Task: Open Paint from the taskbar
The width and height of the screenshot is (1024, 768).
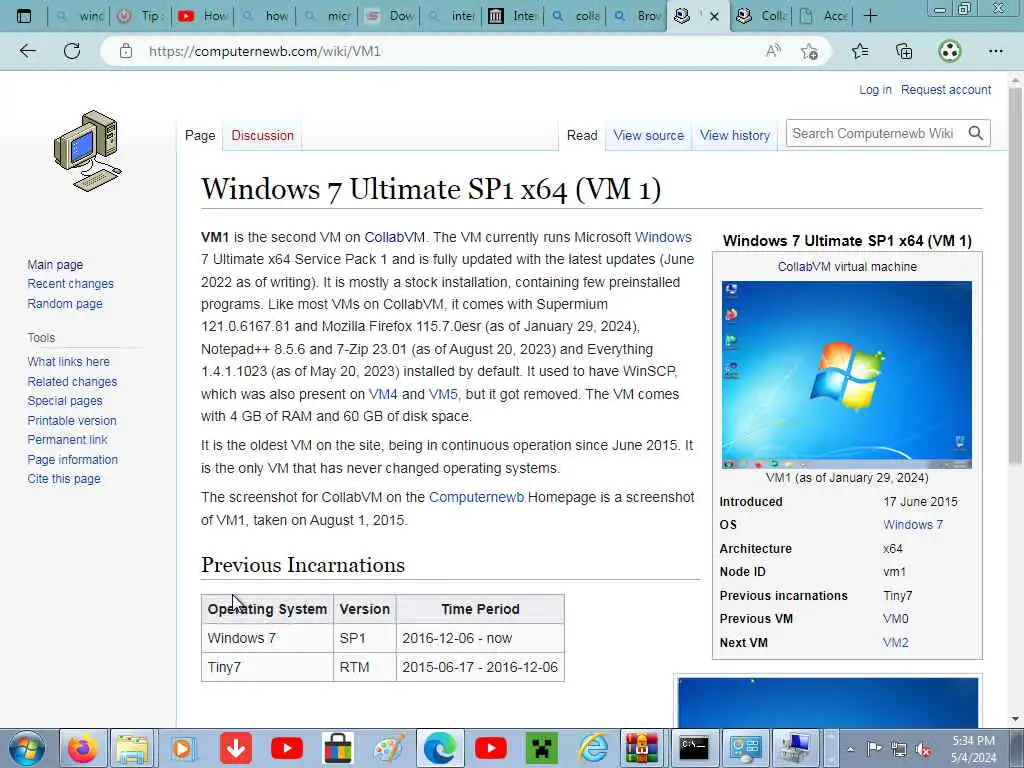Action: pyautogui.click(x=389, y=748)
